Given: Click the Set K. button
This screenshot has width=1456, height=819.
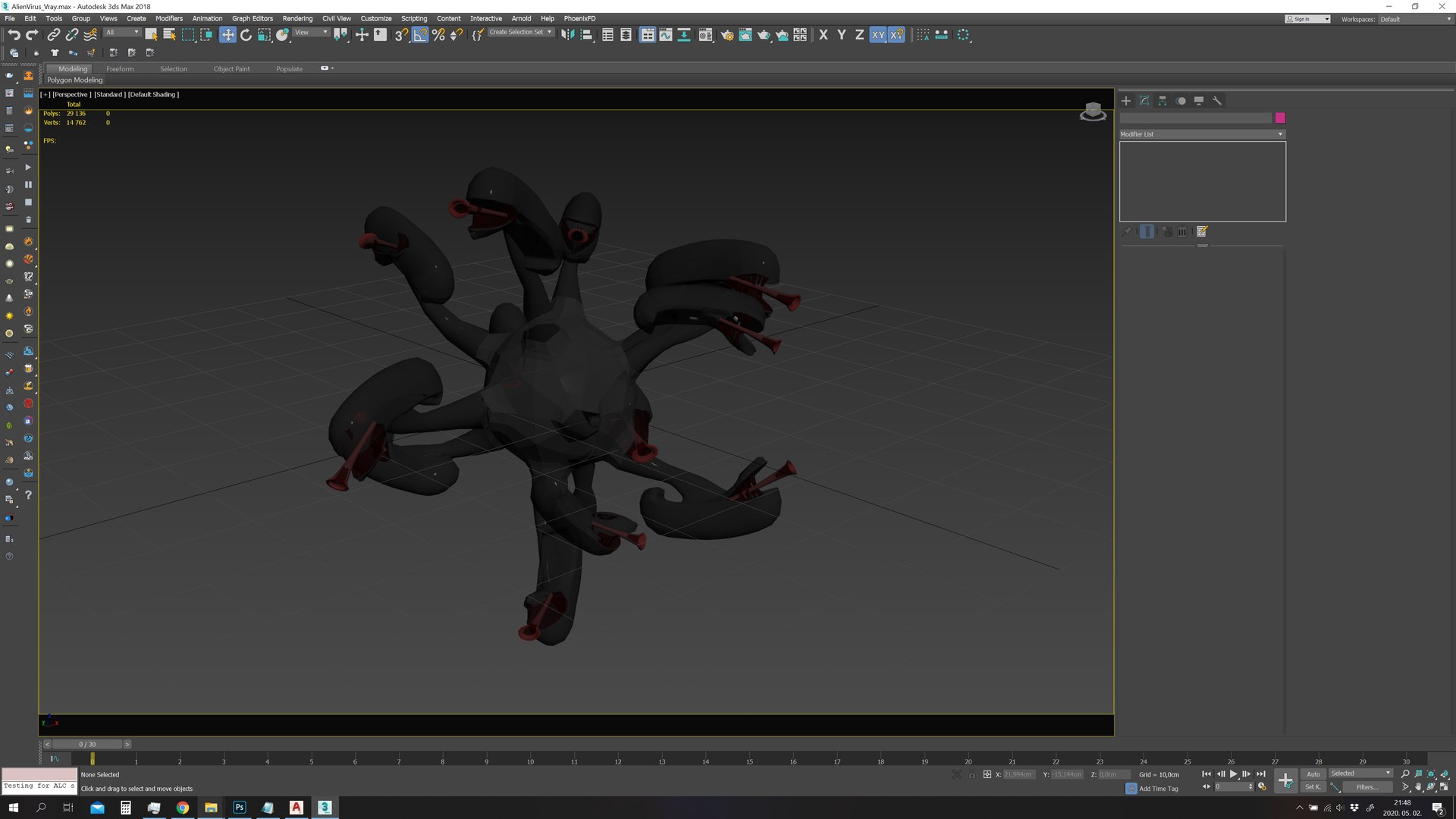Looking at the screenshot, I should (x=1313, y=787).
